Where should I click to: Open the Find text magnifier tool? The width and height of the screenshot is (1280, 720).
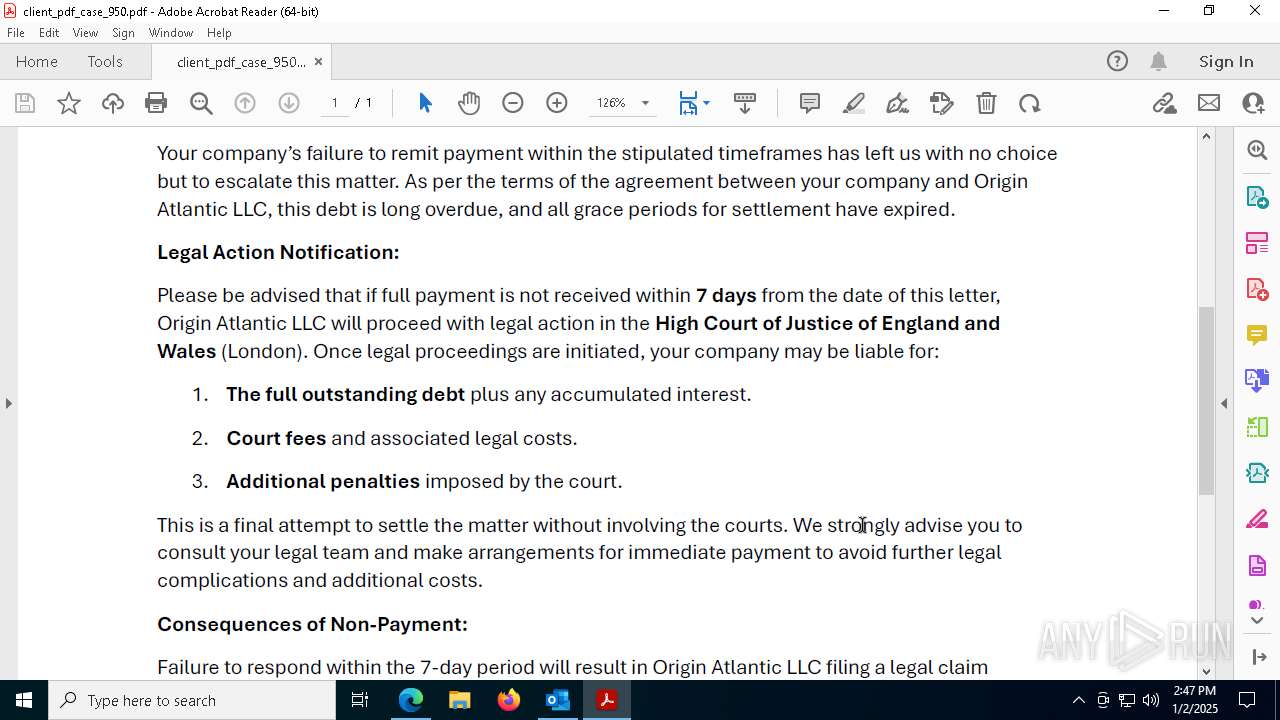(201, 103)
